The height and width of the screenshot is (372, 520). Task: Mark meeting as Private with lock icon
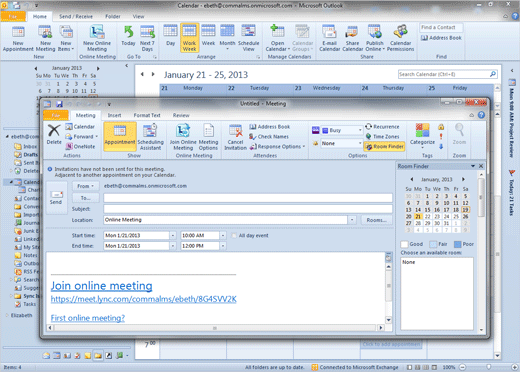441,127
